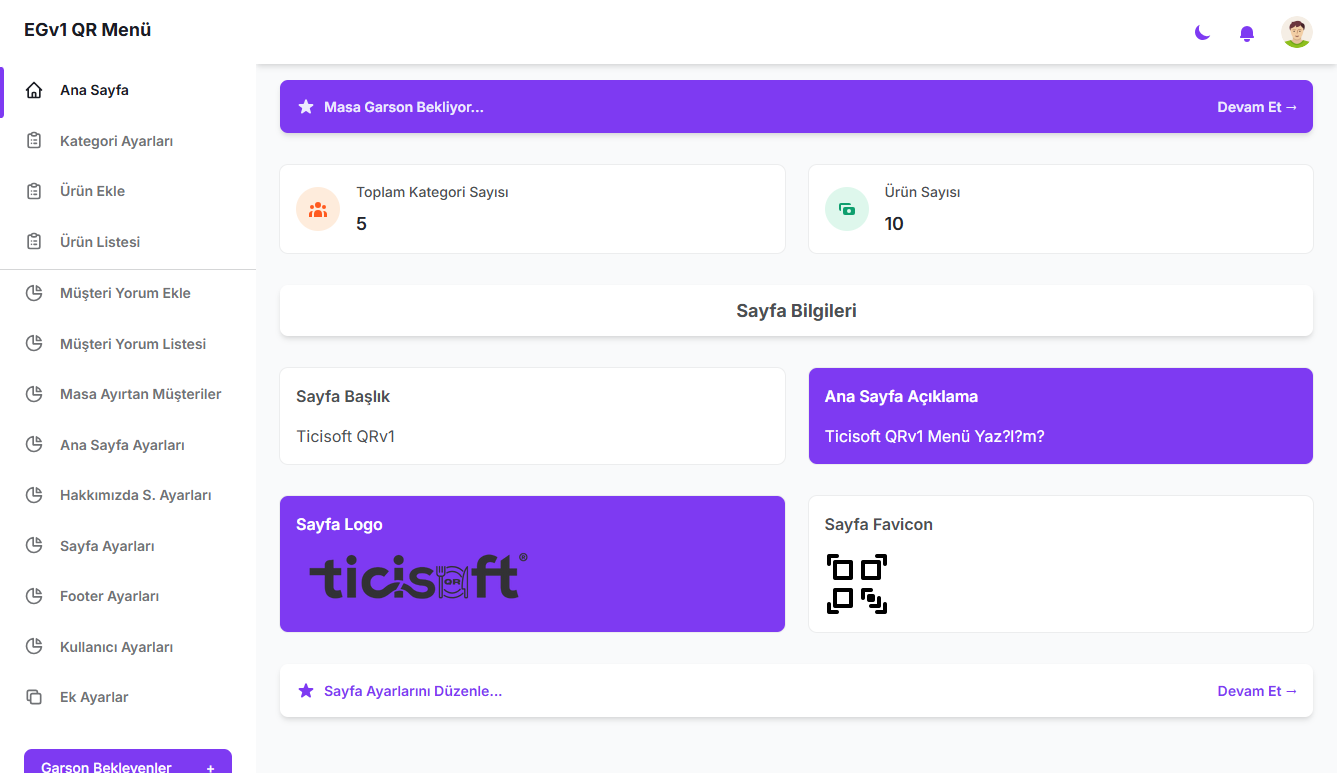This screenshot has width=1337, height=773.
Task: Click Müşteri Yorum Ekle chart icon
Action: click(34, 293)
